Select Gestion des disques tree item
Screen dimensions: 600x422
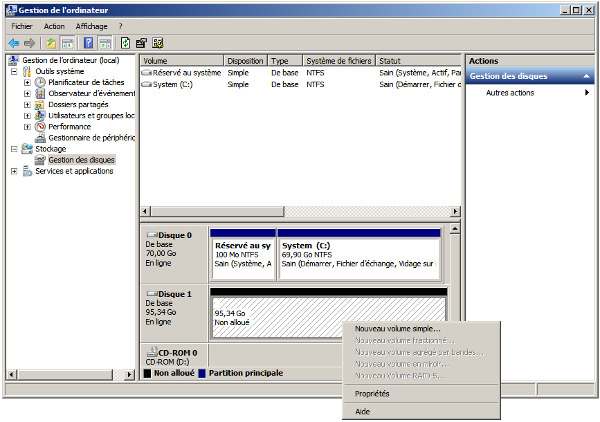[x=81, y=160]
